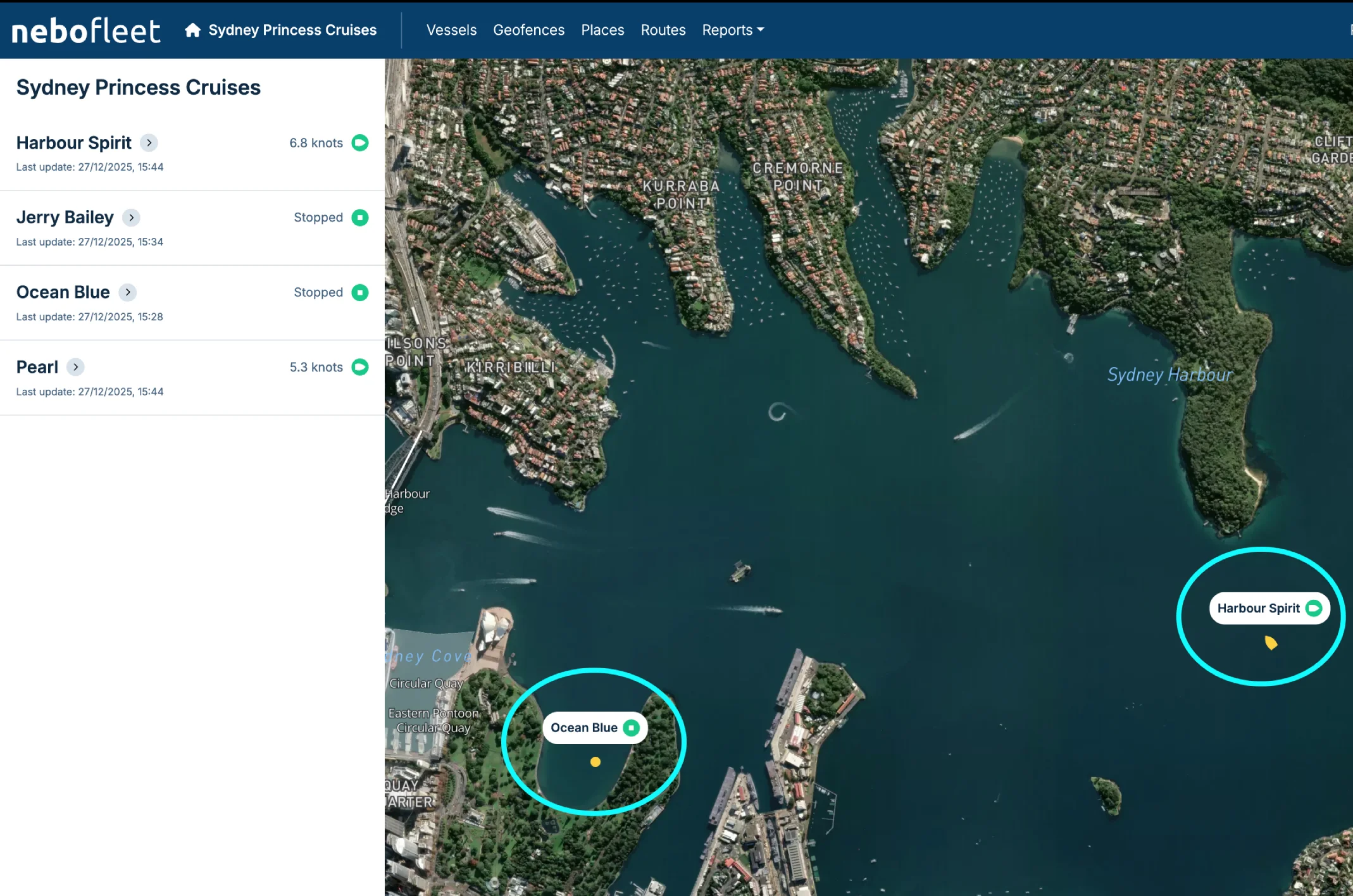Click status icon in Ocean Blue map label
Viewport: 1353px width, 896px height.
631,728
